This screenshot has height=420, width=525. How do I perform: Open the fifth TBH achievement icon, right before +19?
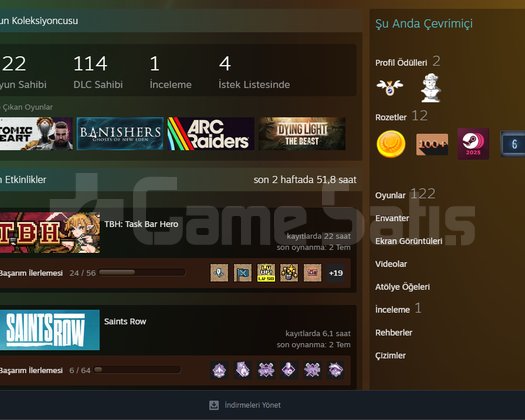pos(312,273)
